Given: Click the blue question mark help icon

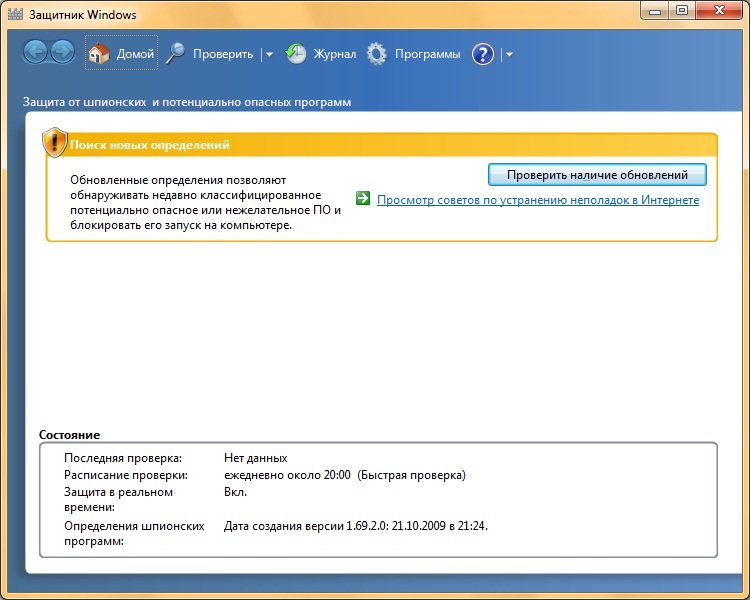Looking at the screenshot, I should 483,54.
